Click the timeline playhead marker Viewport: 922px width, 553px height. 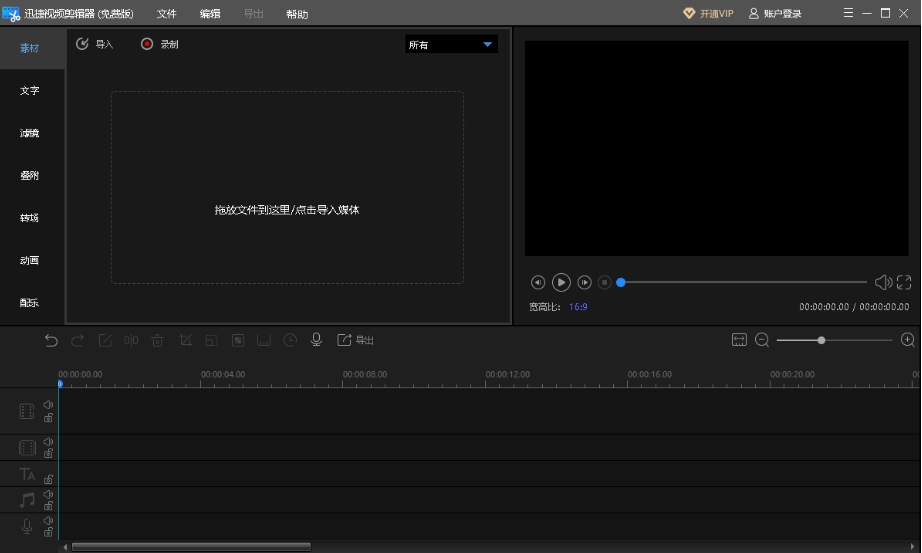(x=60, y=384)
